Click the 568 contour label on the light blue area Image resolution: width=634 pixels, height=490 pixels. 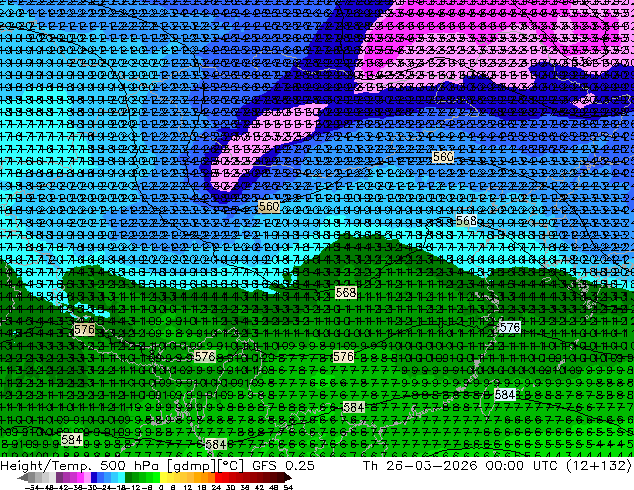click(466, 221)
